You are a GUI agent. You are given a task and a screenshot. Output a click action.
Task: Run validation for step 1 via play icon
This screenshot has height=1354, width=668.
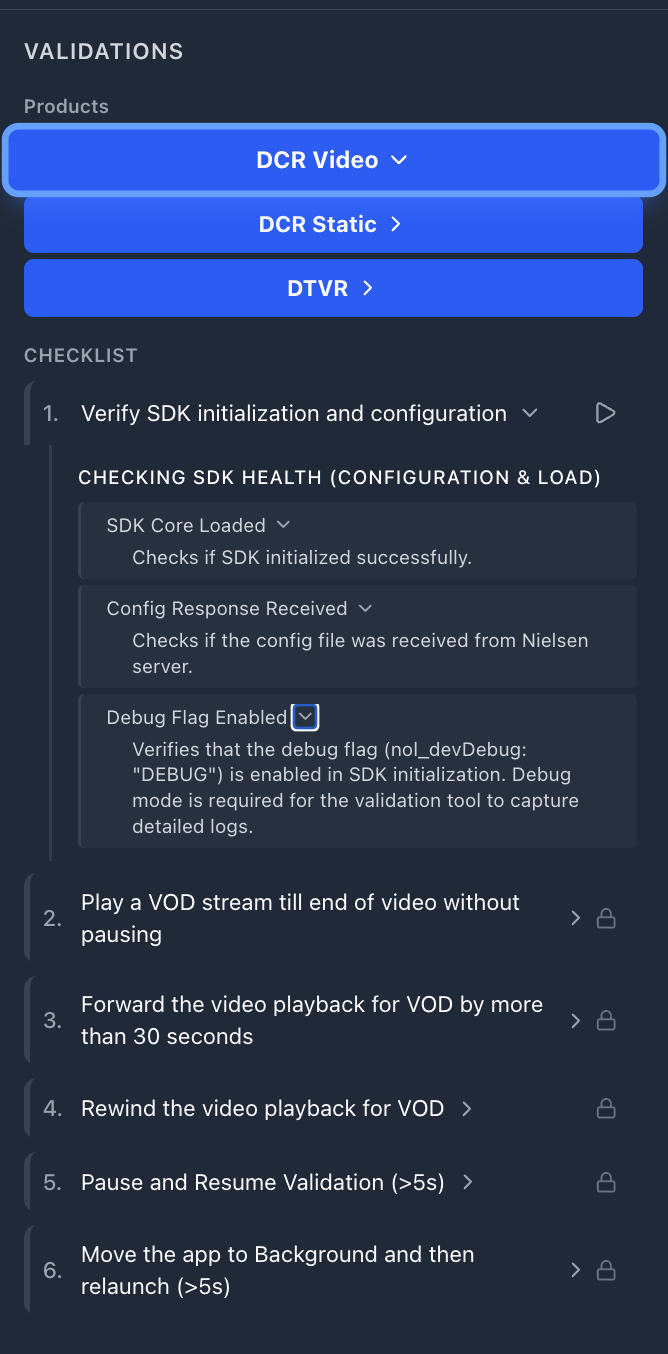[605, 413]
